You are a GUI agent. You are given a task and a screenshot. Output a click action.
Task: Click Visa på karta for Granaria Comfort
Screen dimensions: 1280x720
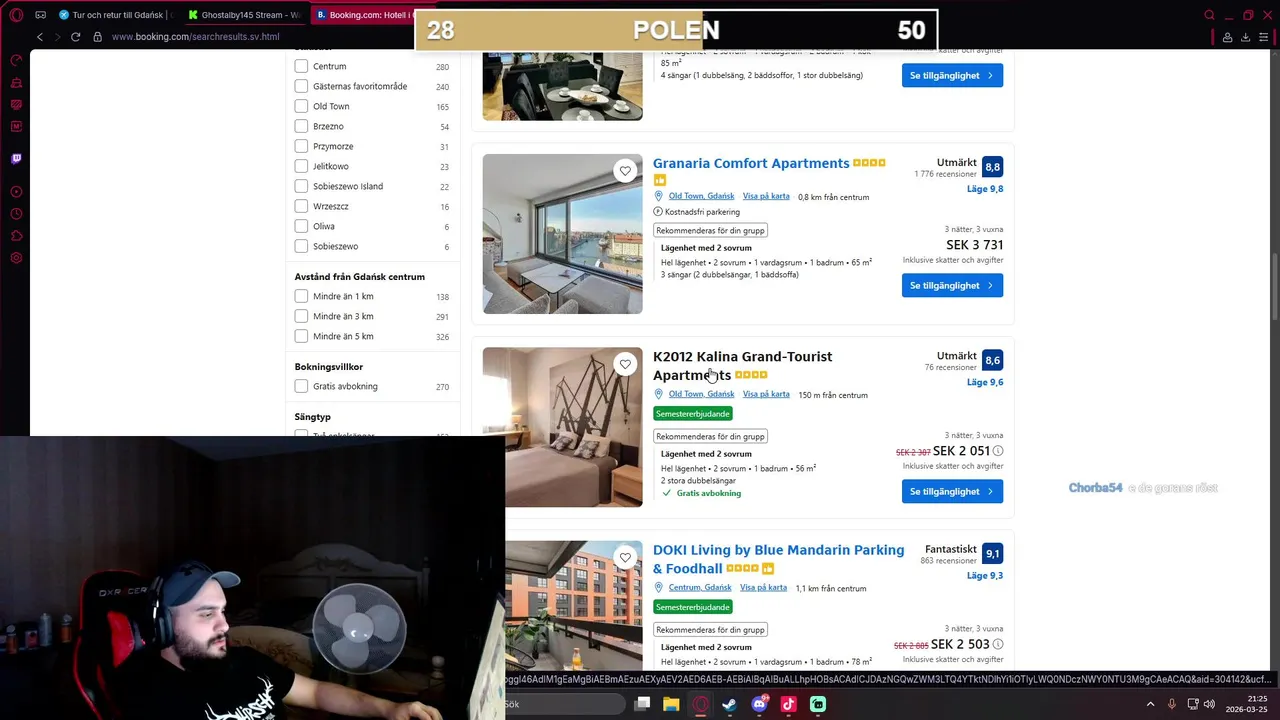(x=766, y=196)
